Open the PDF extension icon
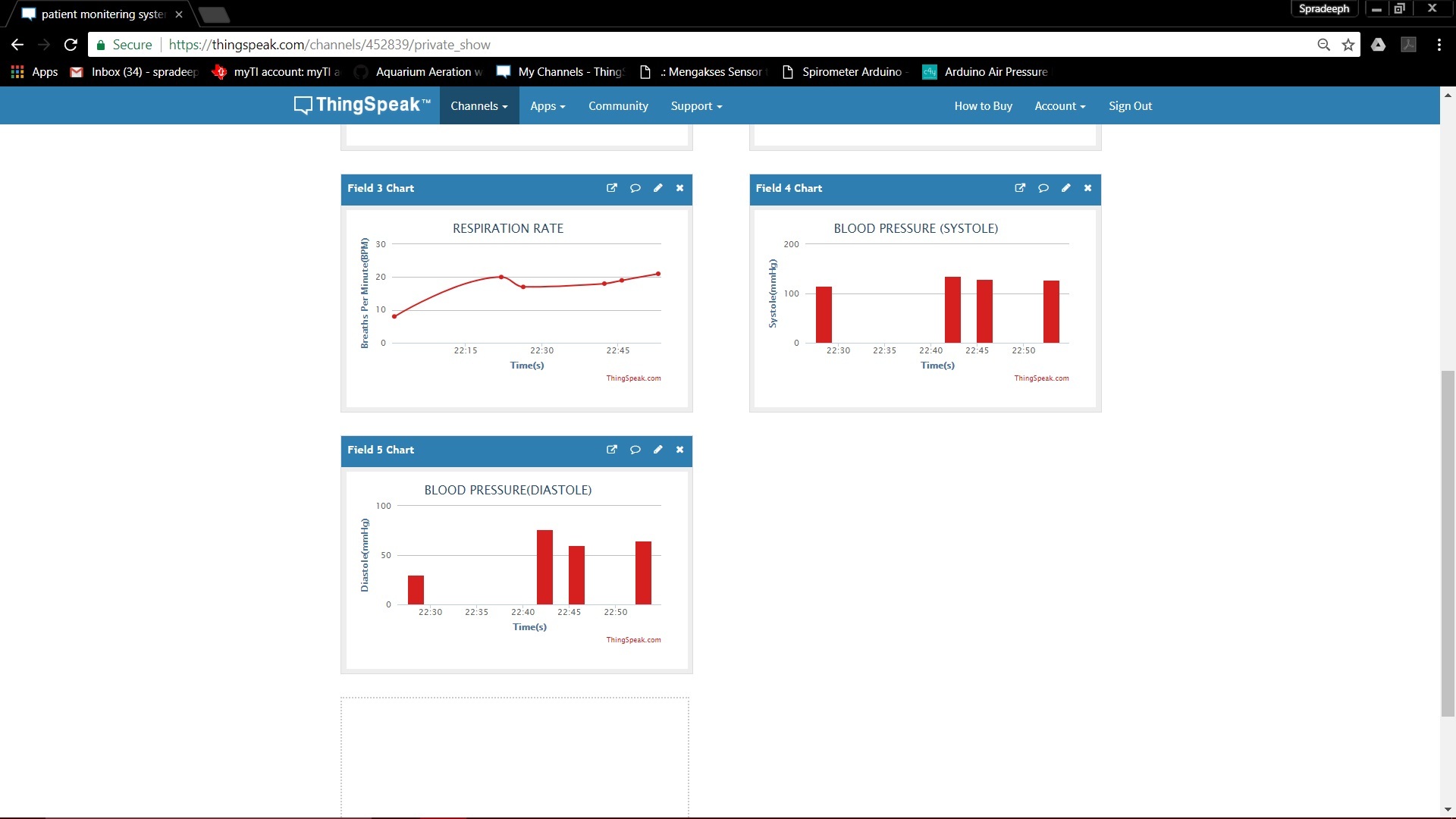The height and width of the screenshot is (819, 1456). [x=1409, y=45]
